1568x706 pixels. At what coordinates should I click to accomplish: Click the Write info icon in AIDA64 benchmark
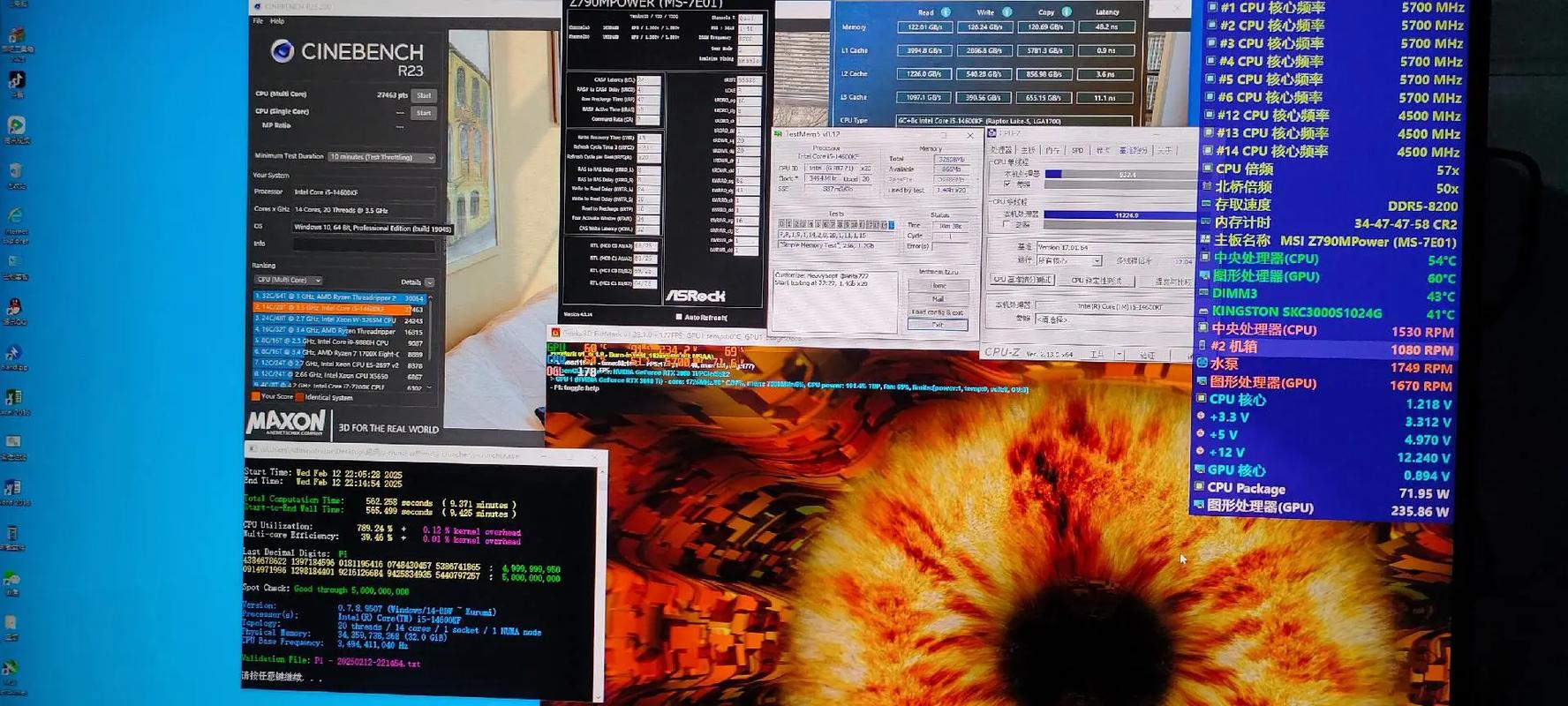[1006, 12]
